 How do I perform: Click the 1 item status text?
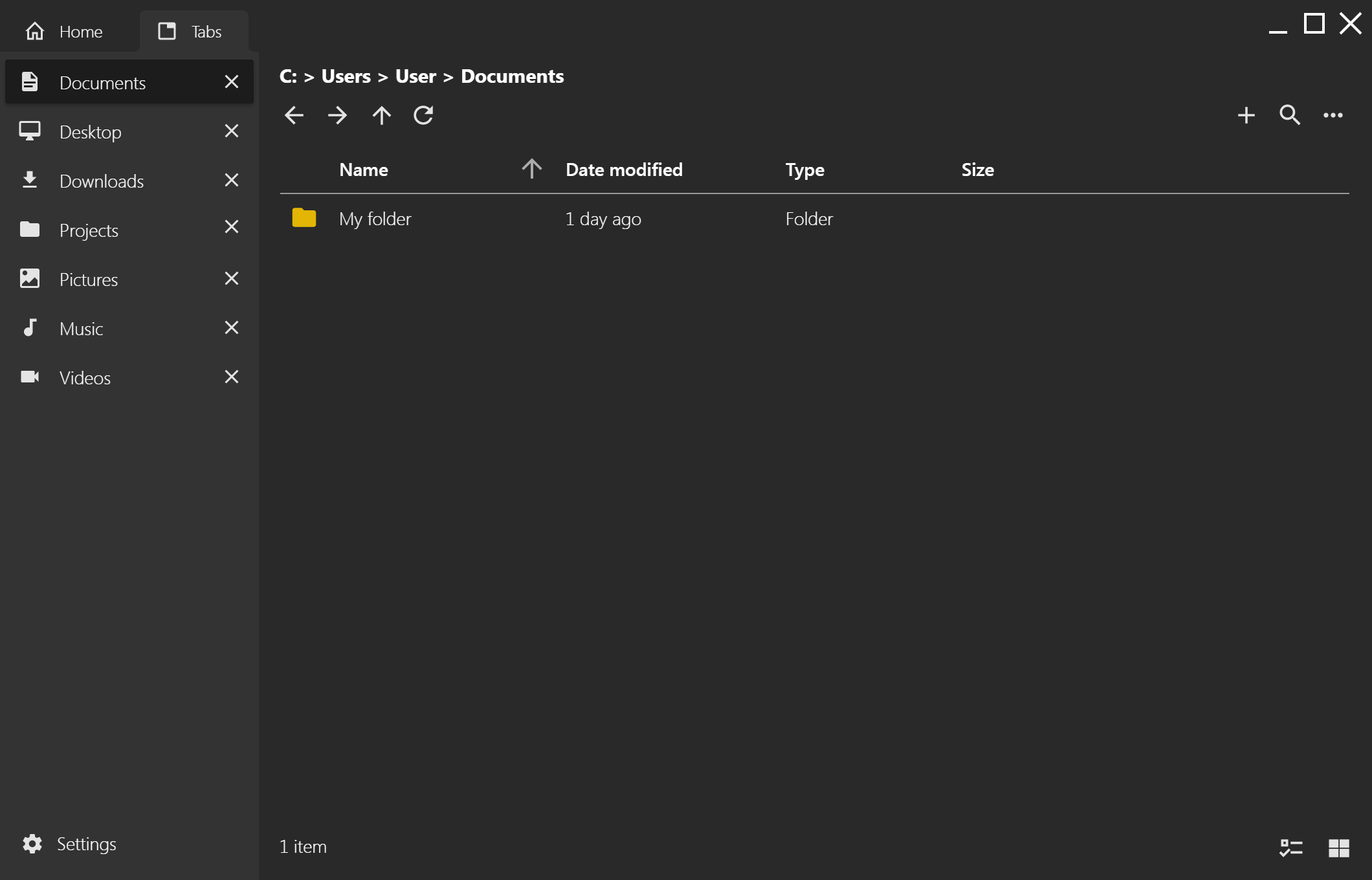point(303,847)
